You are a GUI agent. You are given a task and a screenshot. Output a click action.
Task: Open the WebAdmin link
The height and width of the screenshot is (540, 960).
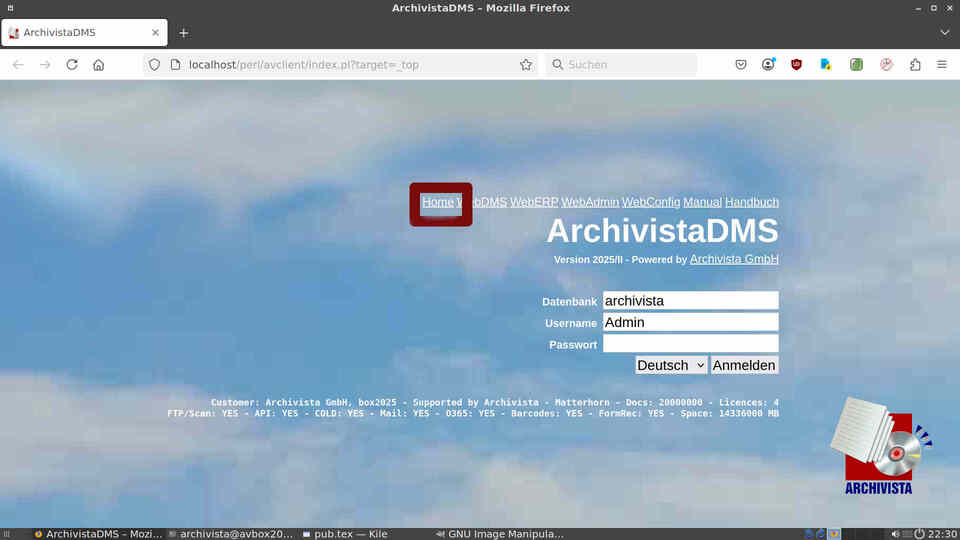(590, 202)
